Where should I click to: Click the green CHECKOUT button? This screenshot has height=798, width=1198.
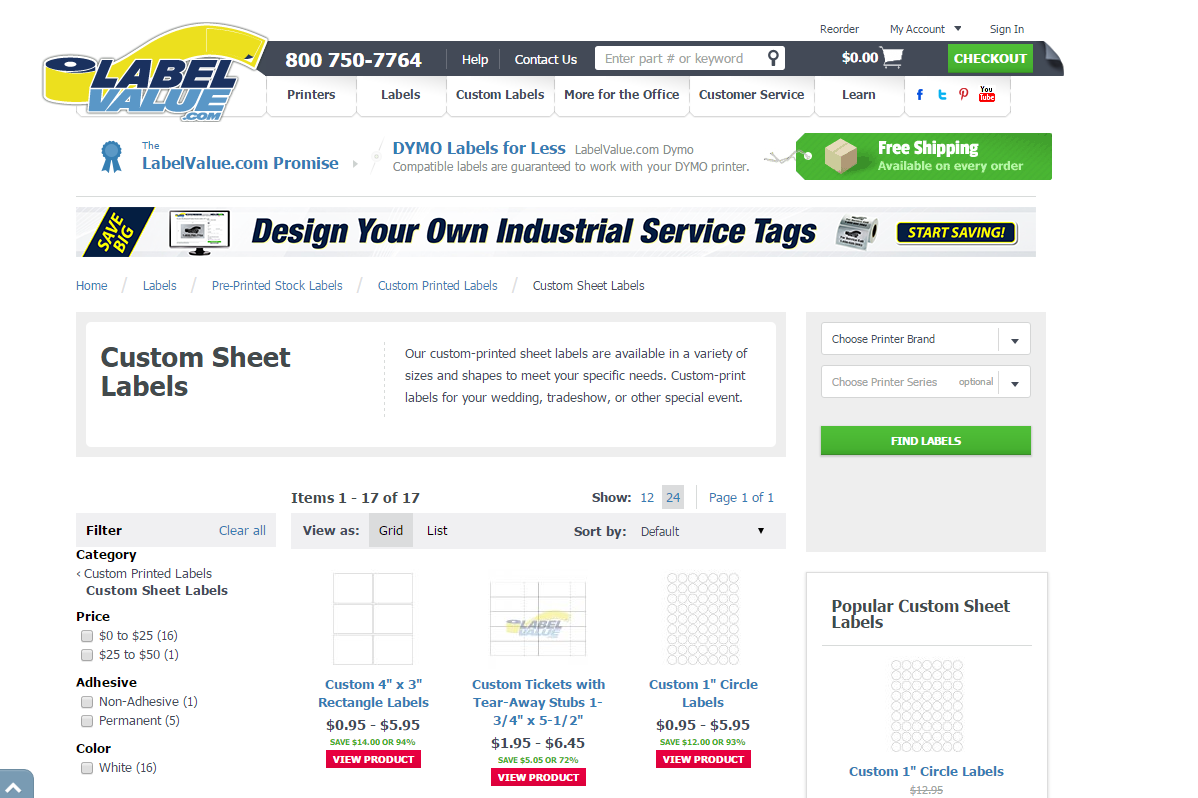click(x=990, y=58)
